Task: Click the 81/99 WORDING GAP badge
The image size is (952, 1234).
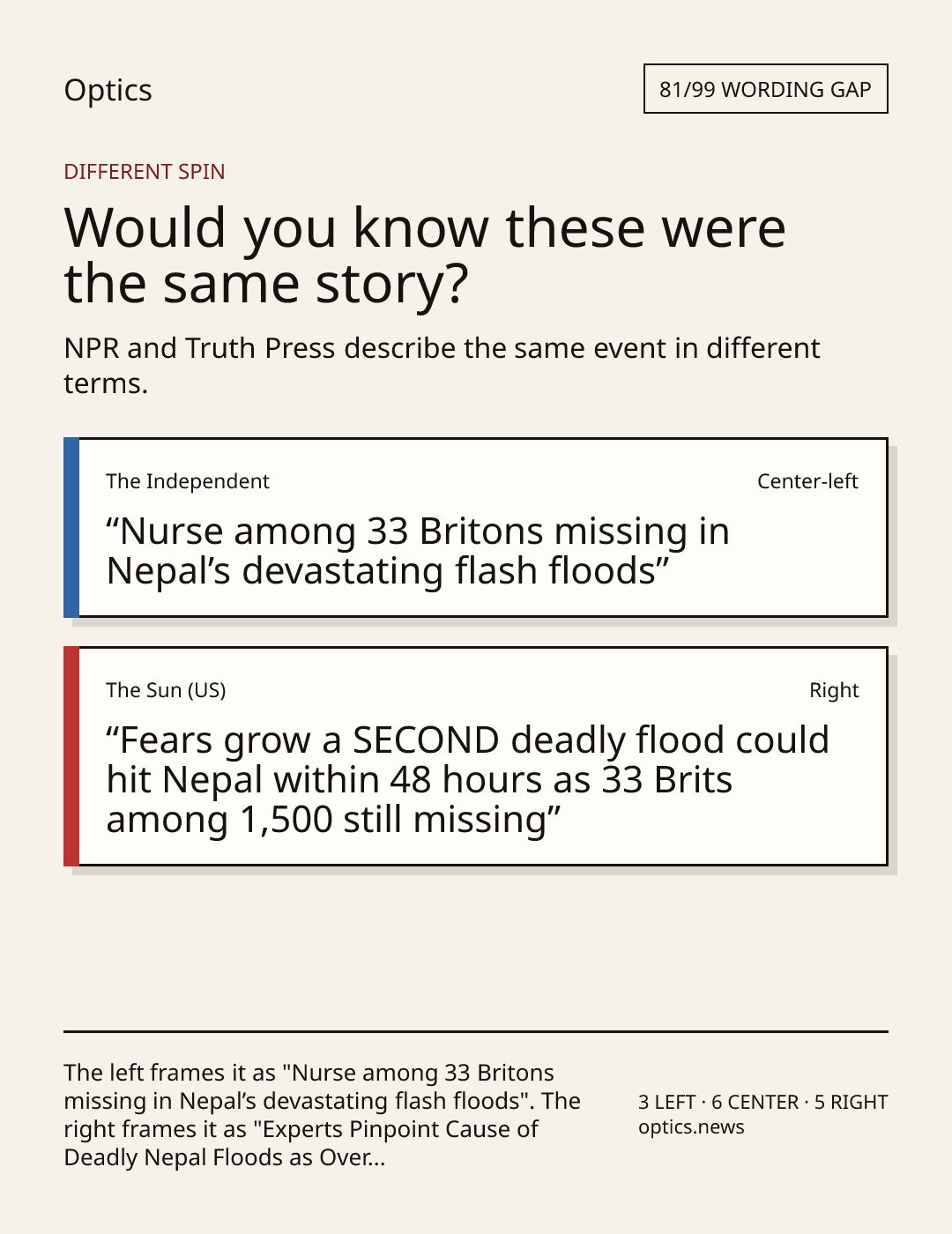Action: 765,89
